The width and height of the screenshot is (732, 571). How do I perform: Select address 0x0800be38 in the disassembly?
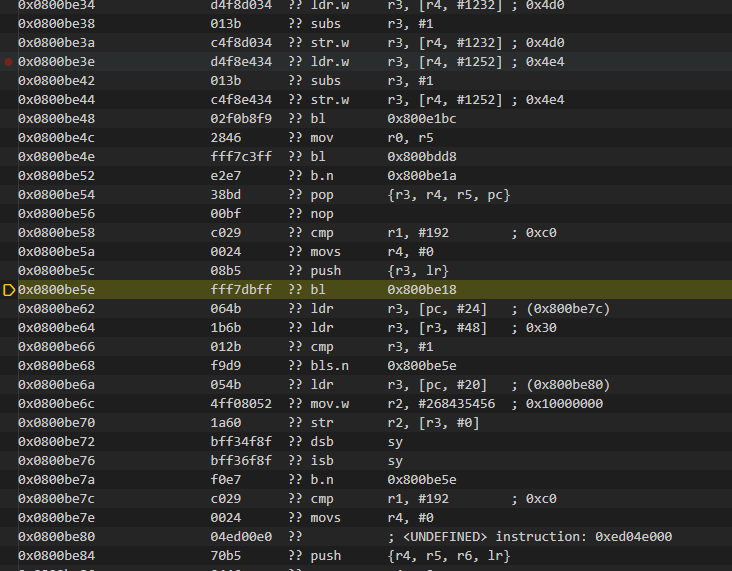[x=56, y=24]
